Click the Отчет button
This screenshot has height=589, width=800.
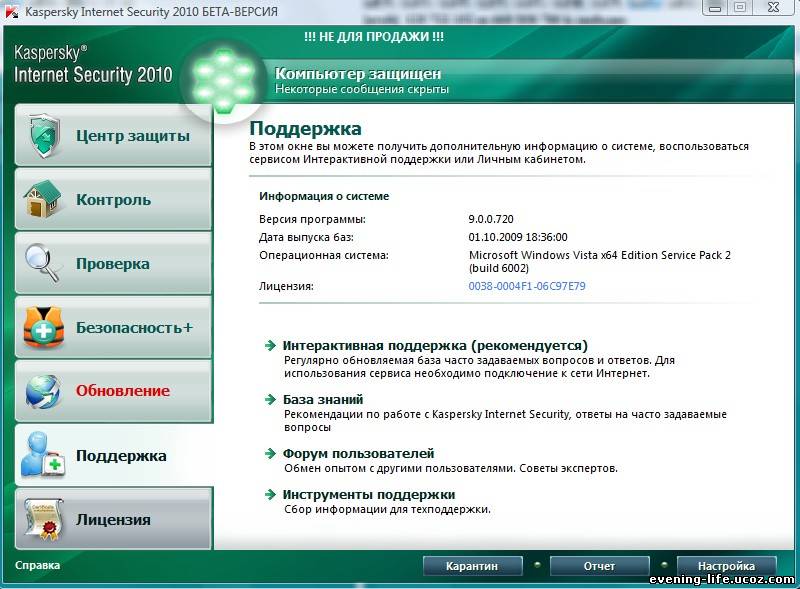(599, 566)
